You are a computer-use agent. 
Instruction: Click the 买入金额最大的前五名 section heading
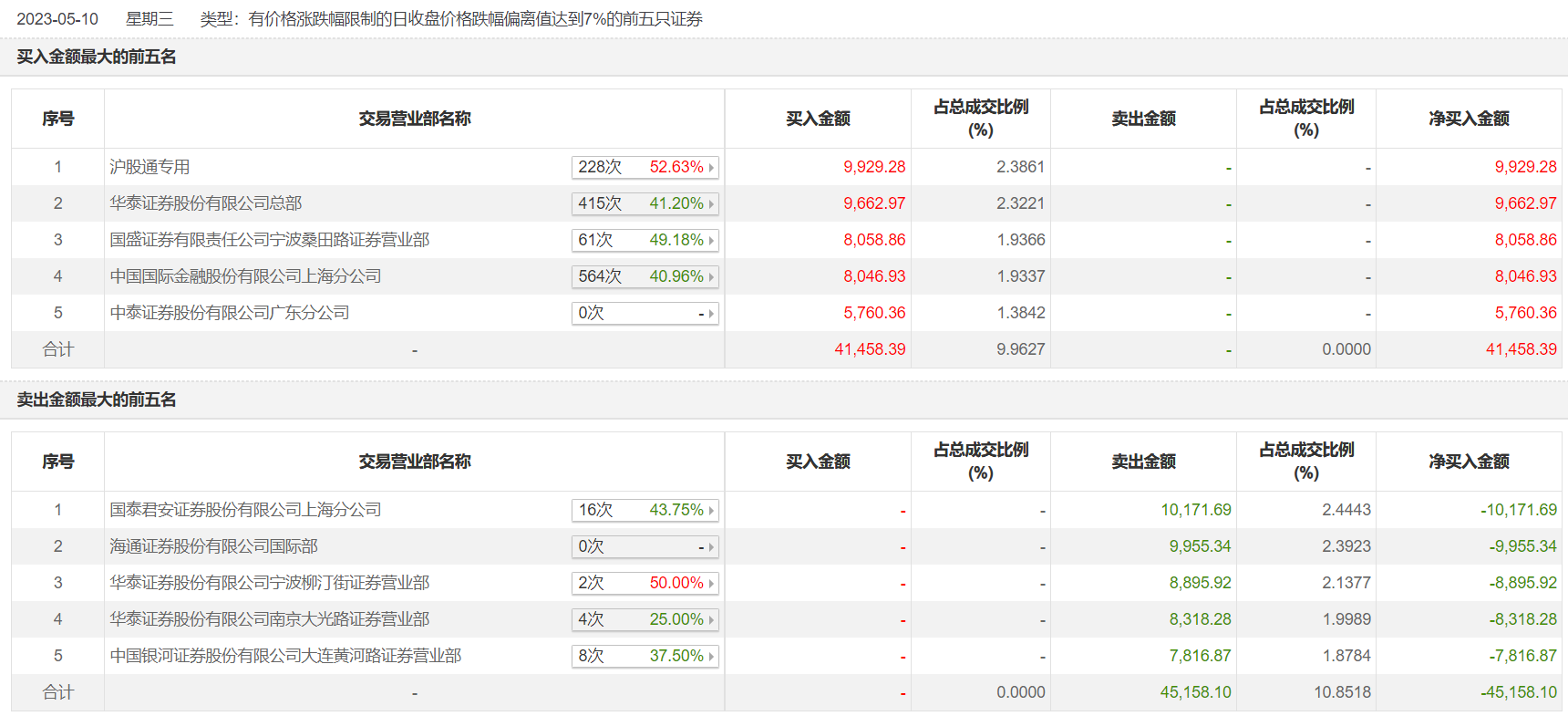[97, 57]
